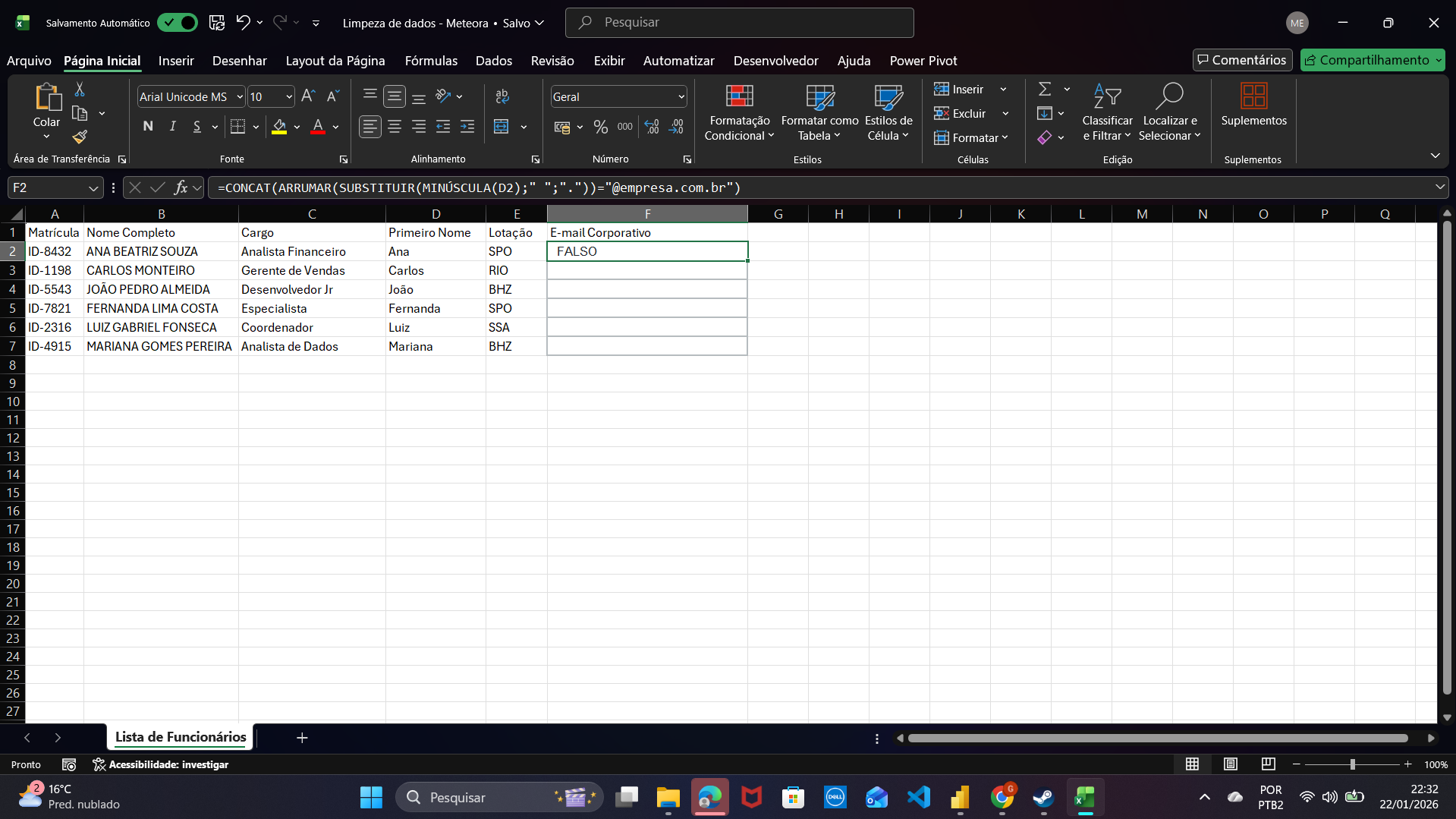Click the Cut scissors icon
Viewport: 1456px width, 819px height.
tap(80, 90)
